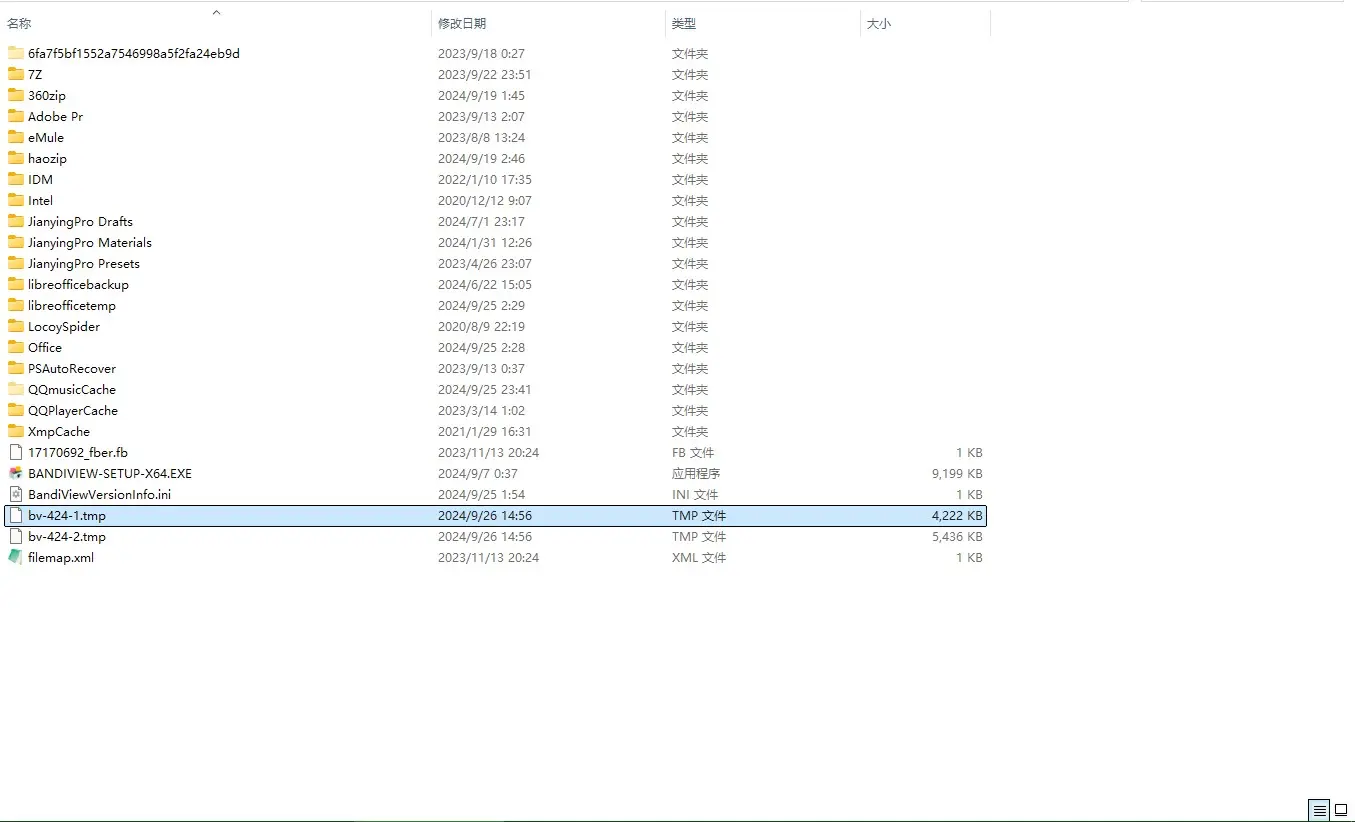Switch to details view layout icon
The width and height of the screenshot is (1355, 822).
[x=1320, y=810]
